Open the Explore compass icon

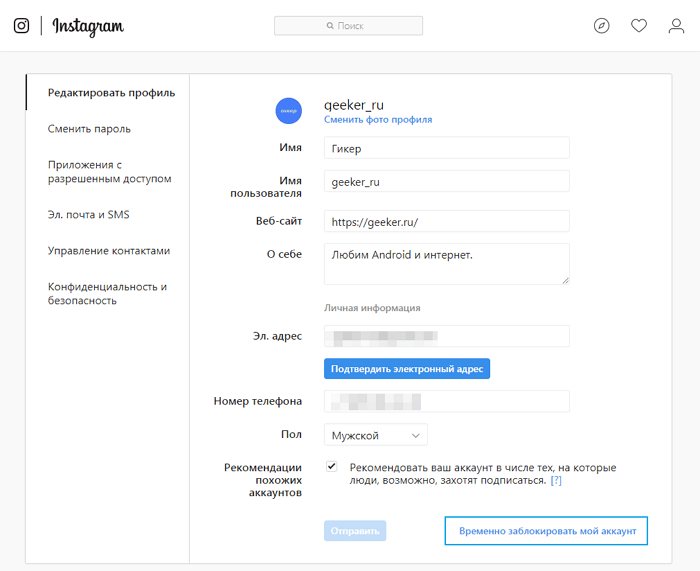[601, 26]
